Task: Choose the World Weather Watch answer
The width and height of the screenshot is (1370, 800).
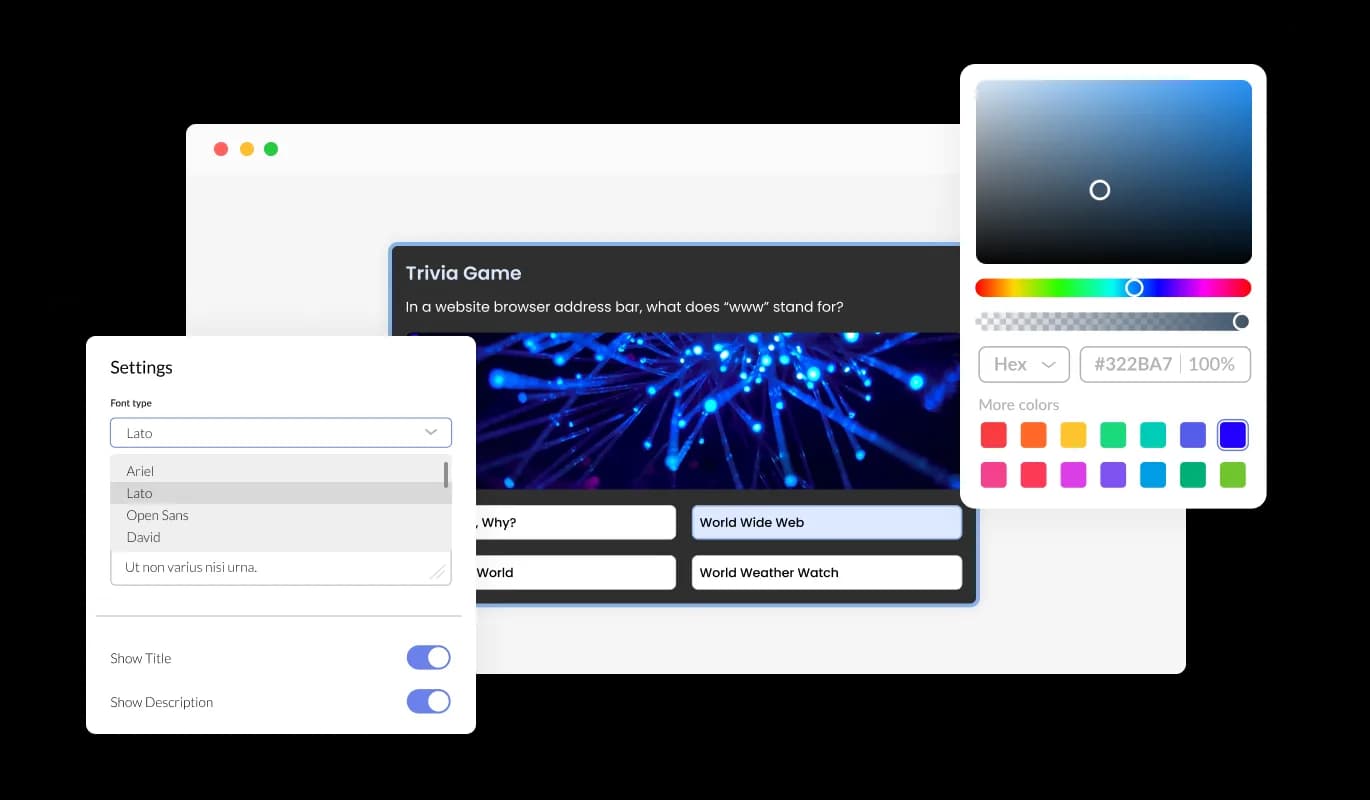Action: pos(826,572)
